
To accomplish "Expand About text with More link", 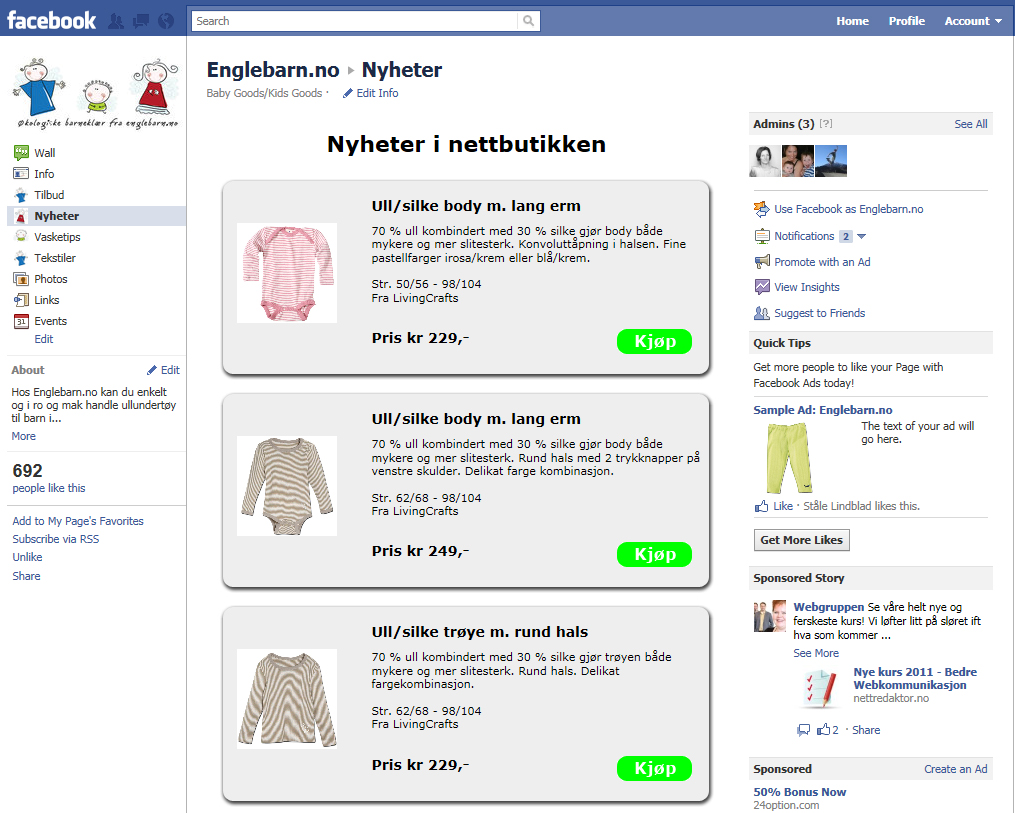I will (23, 436).
